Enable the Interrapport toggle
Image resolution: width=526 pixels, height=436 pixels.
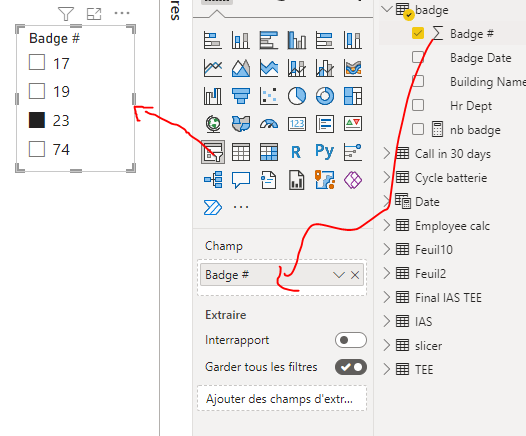click(x=351, y=340)
